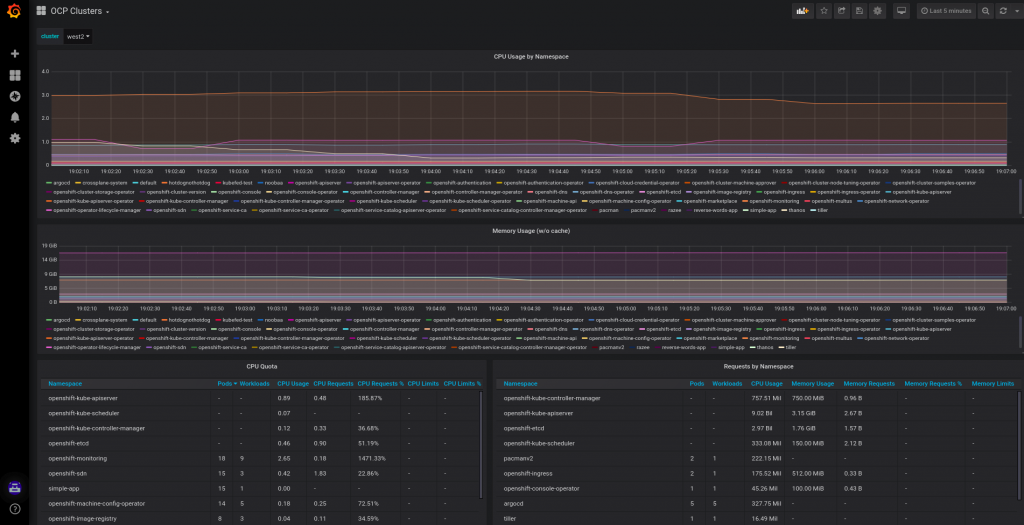
Task: Open the Create plus menu in the sidebar
Action: coord(14,54)
